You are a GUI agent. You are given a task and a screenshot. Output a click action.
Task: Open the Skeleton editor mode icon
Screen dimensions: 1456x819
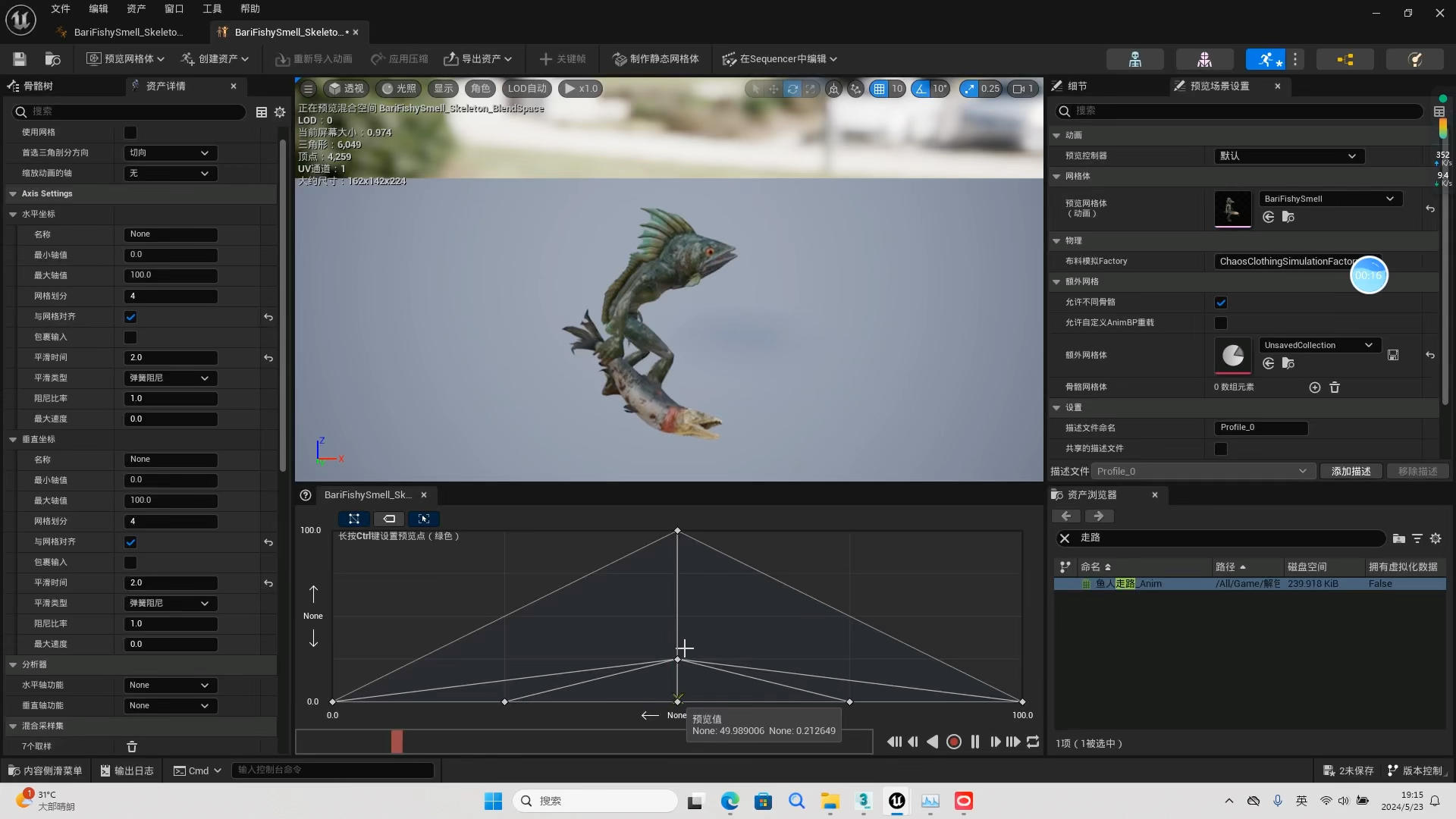click(x=1134, y=59)
